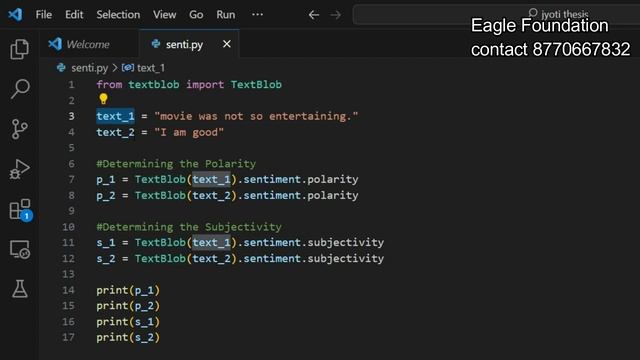
Task: Click line number 3 in gutter
Action: click(x=71, y=116)
